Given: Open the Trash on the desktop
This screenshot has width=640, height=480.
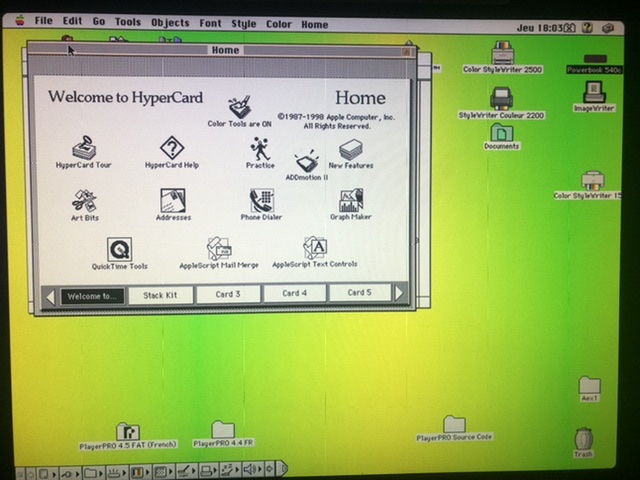Looking at the screenshot, I should 583,441.
